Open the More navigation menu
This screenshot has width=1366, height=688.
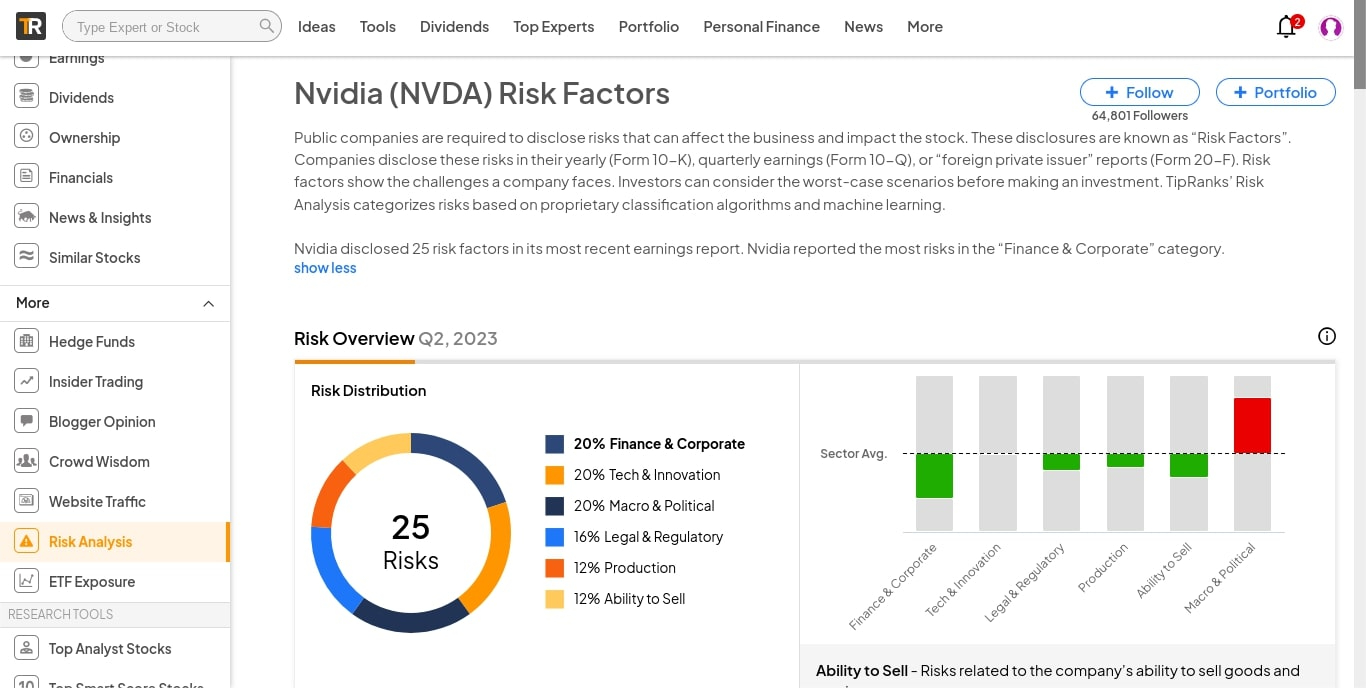924,27
